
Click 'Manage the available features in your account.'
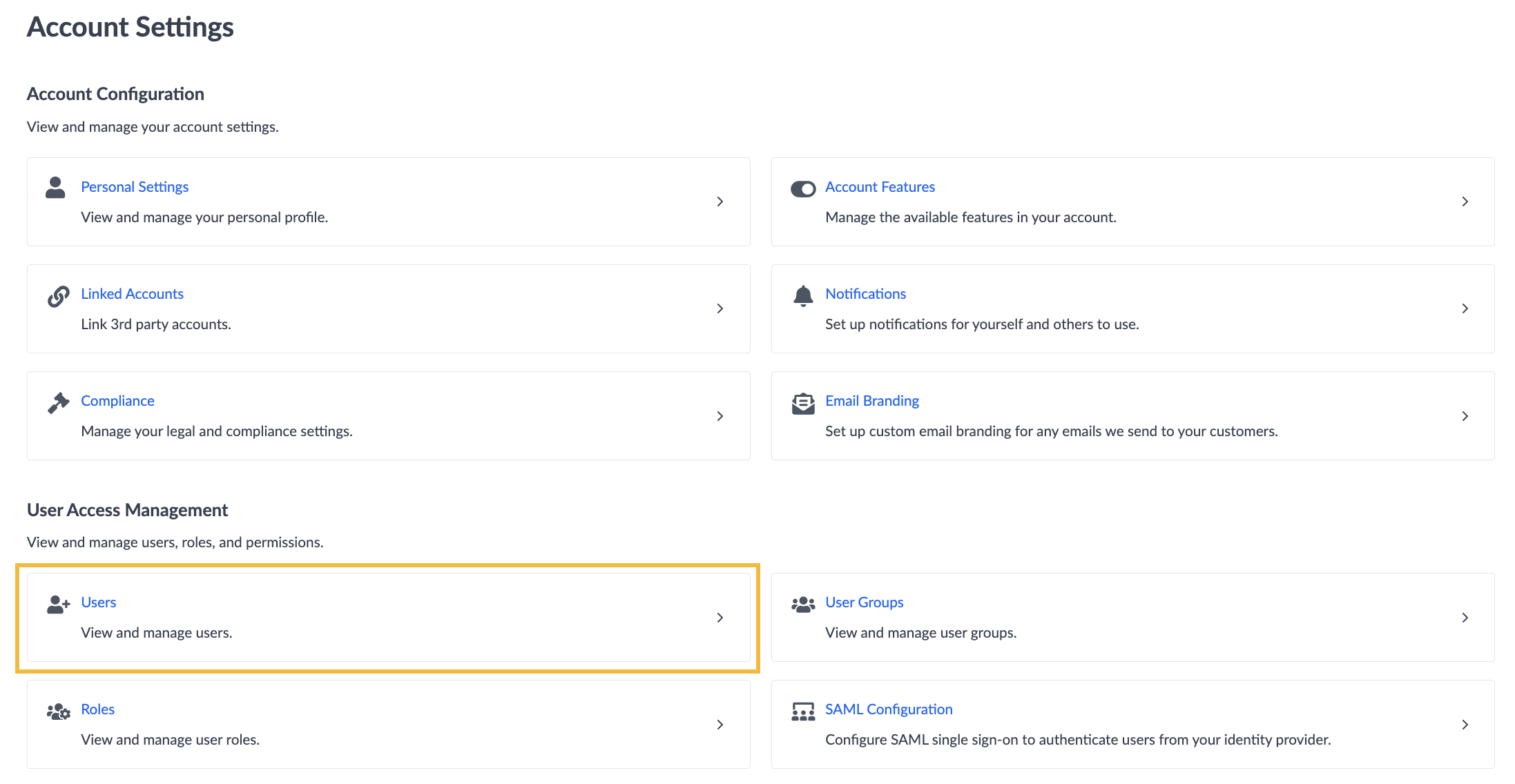pos(971,217)
